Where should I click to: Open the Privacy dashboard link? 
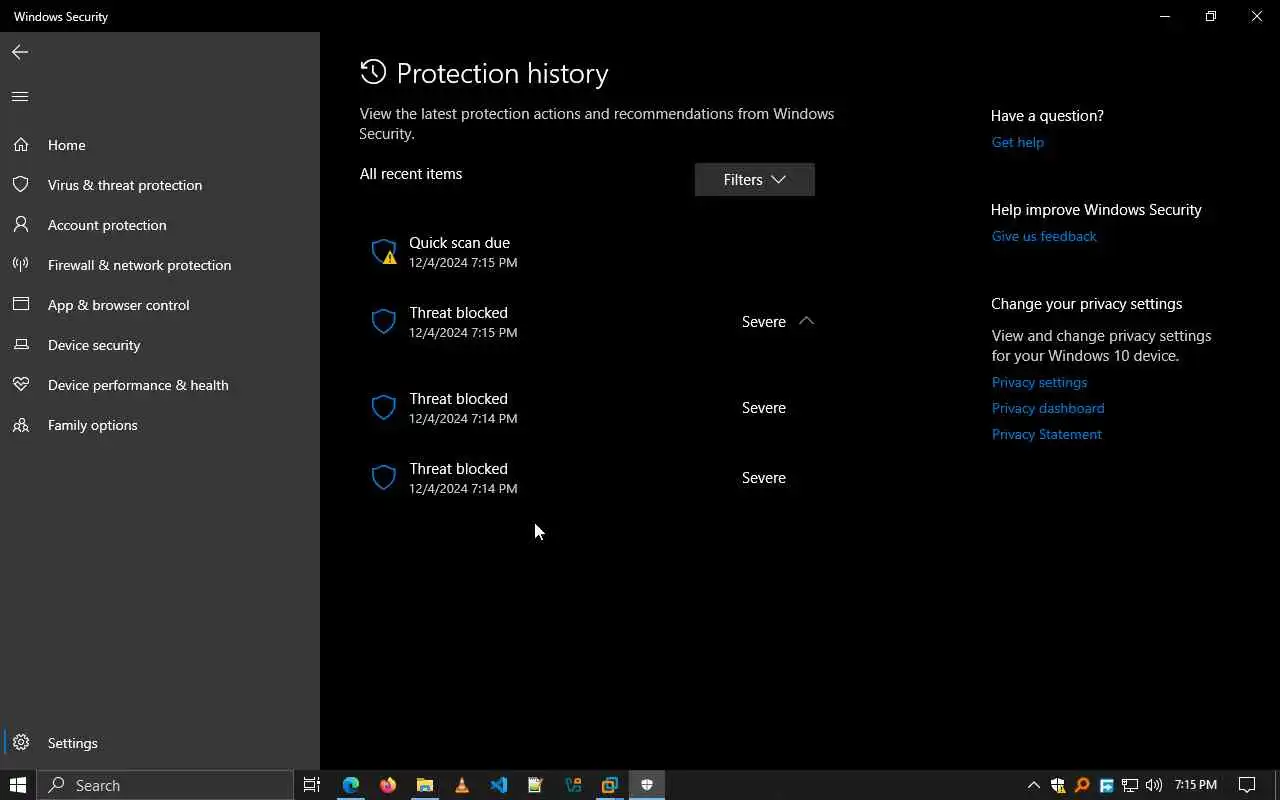point(1048,408)
